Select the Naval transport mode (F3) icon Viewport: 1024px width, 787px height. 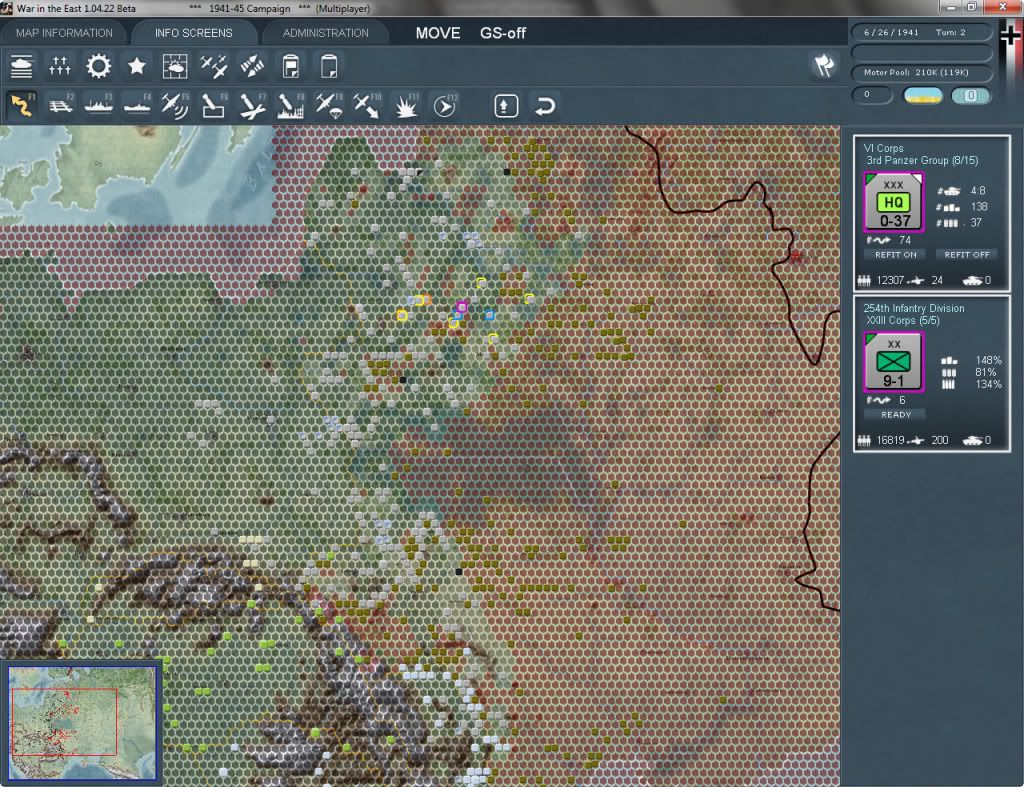click(99, 105)
